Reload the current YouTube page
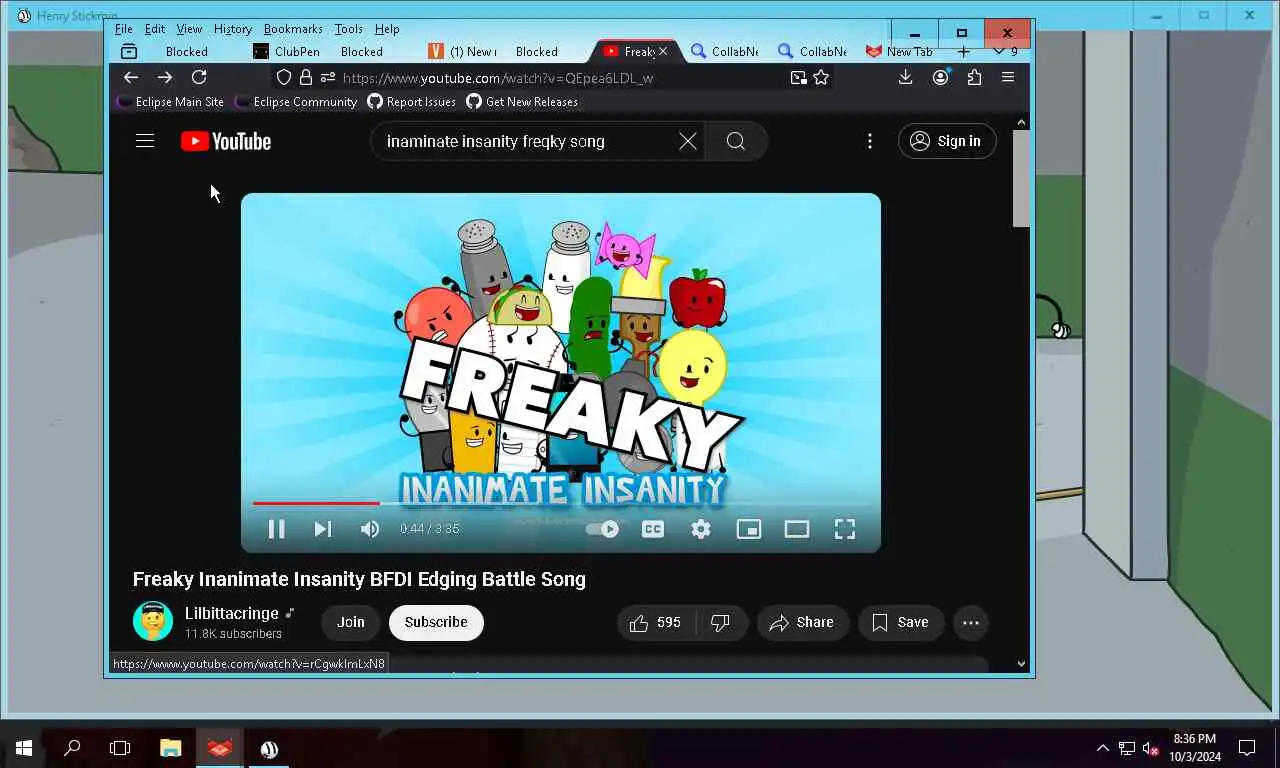 [x=199, y=77]
